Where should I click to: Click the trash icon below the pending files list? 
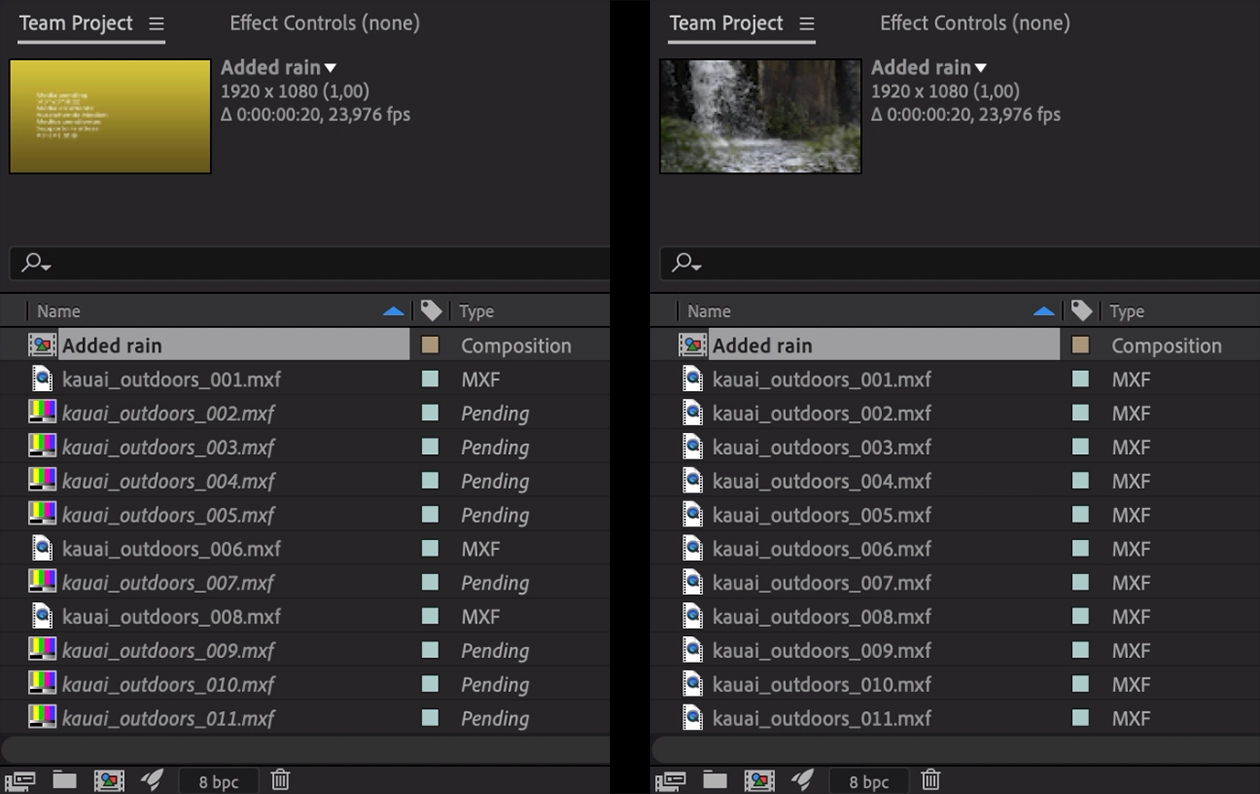281,780
